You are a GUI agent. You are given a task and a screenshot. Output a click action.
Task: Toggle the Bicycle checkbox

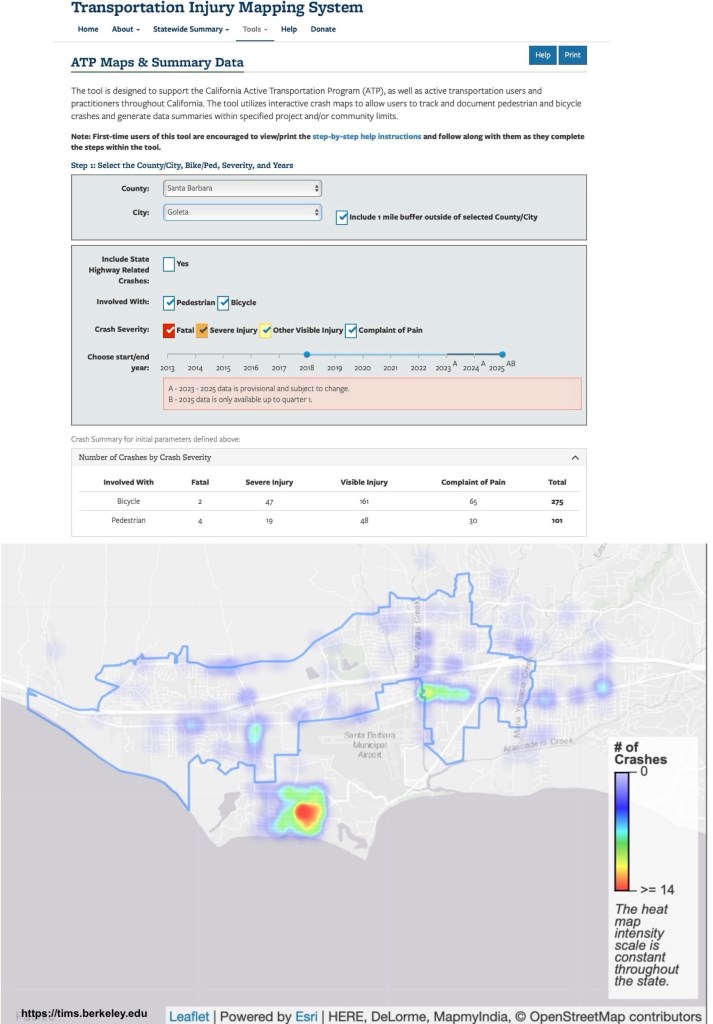pos(224,302)
